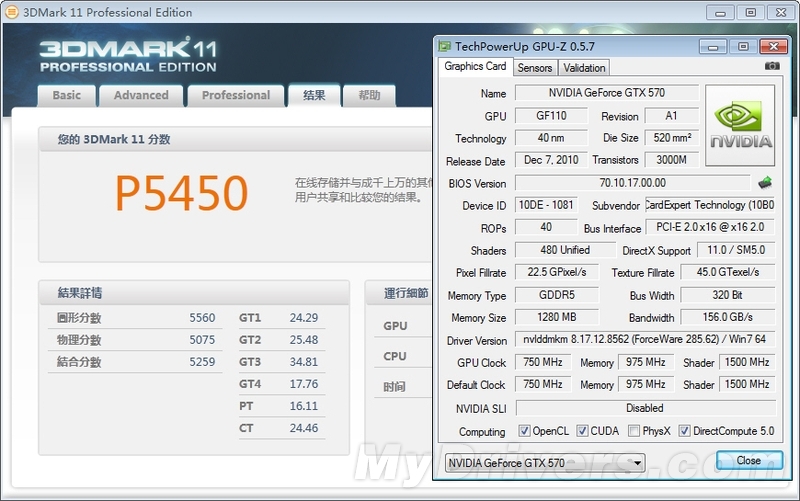This screenshot has width=800, height=501.
Task: Open the GeForce GTX 570 GPU dropdown
Action: coord(544,463)
